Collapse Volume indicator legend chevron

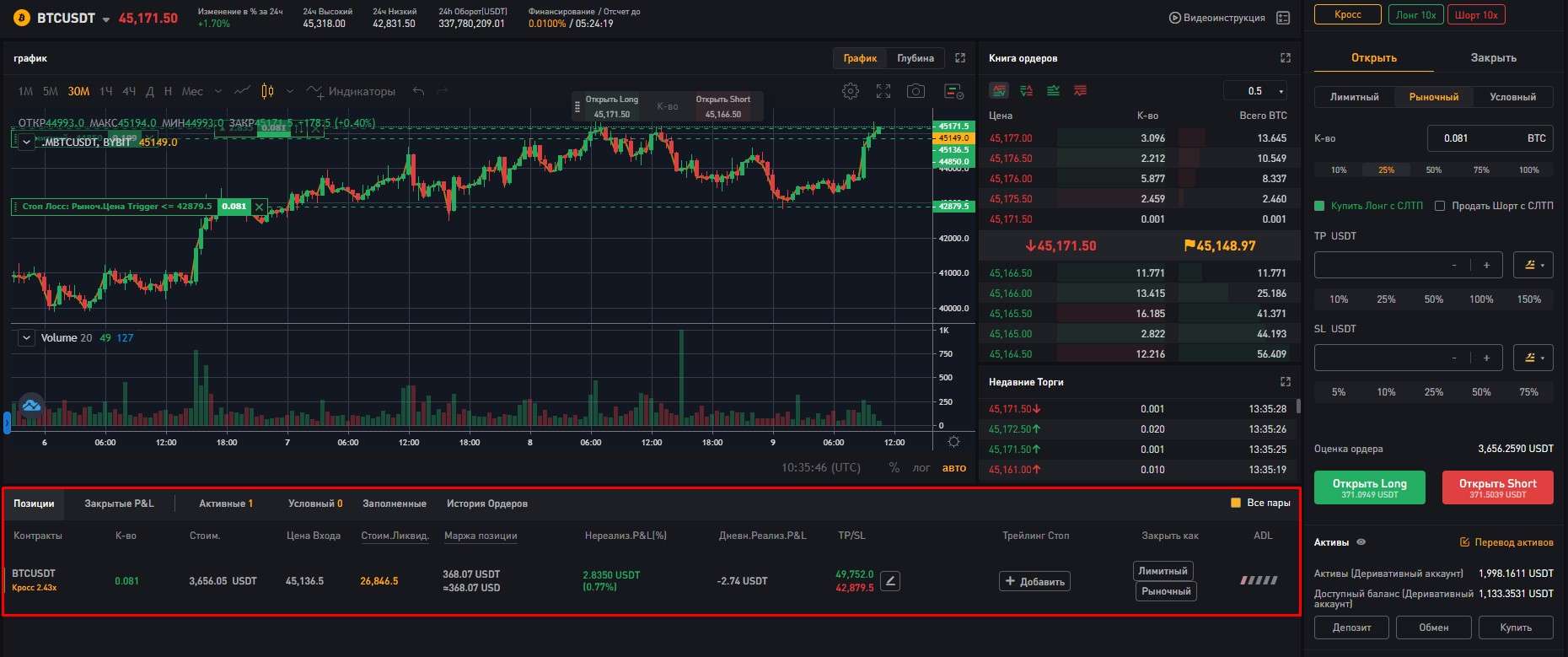26,337
